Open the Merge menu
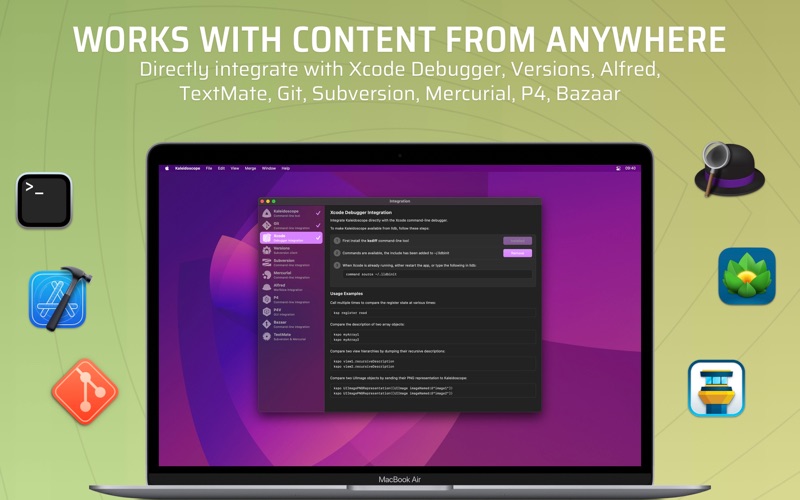The image size is (800, 500). tap(251, 168)
